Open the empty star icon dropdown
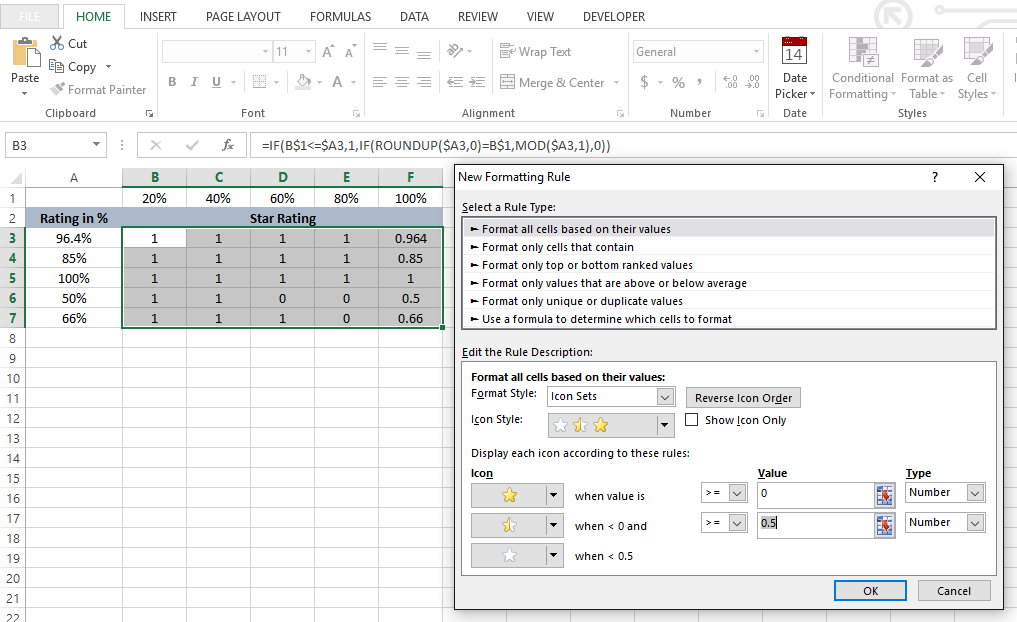This screenshot has width=1017, height=622. coord(553,555)
